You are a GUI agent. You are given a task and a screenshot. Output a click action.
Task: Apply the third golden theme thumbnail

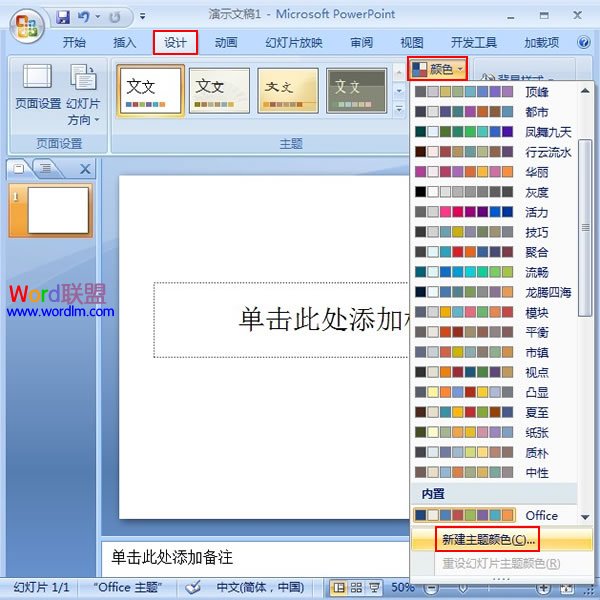(x=288, y=91)
